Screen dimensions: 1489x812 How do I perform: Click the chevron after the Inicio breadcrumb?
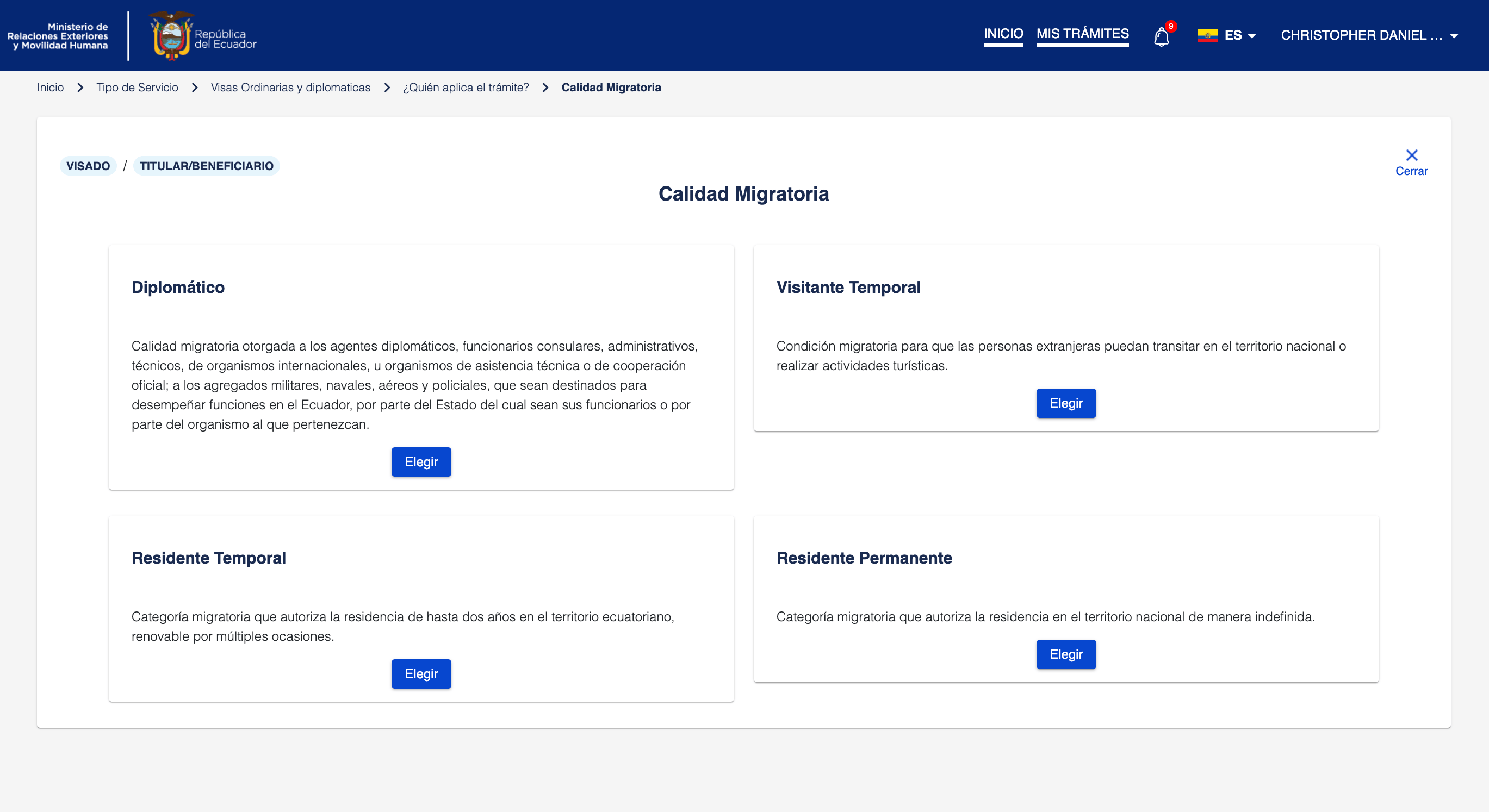point(80,88)
